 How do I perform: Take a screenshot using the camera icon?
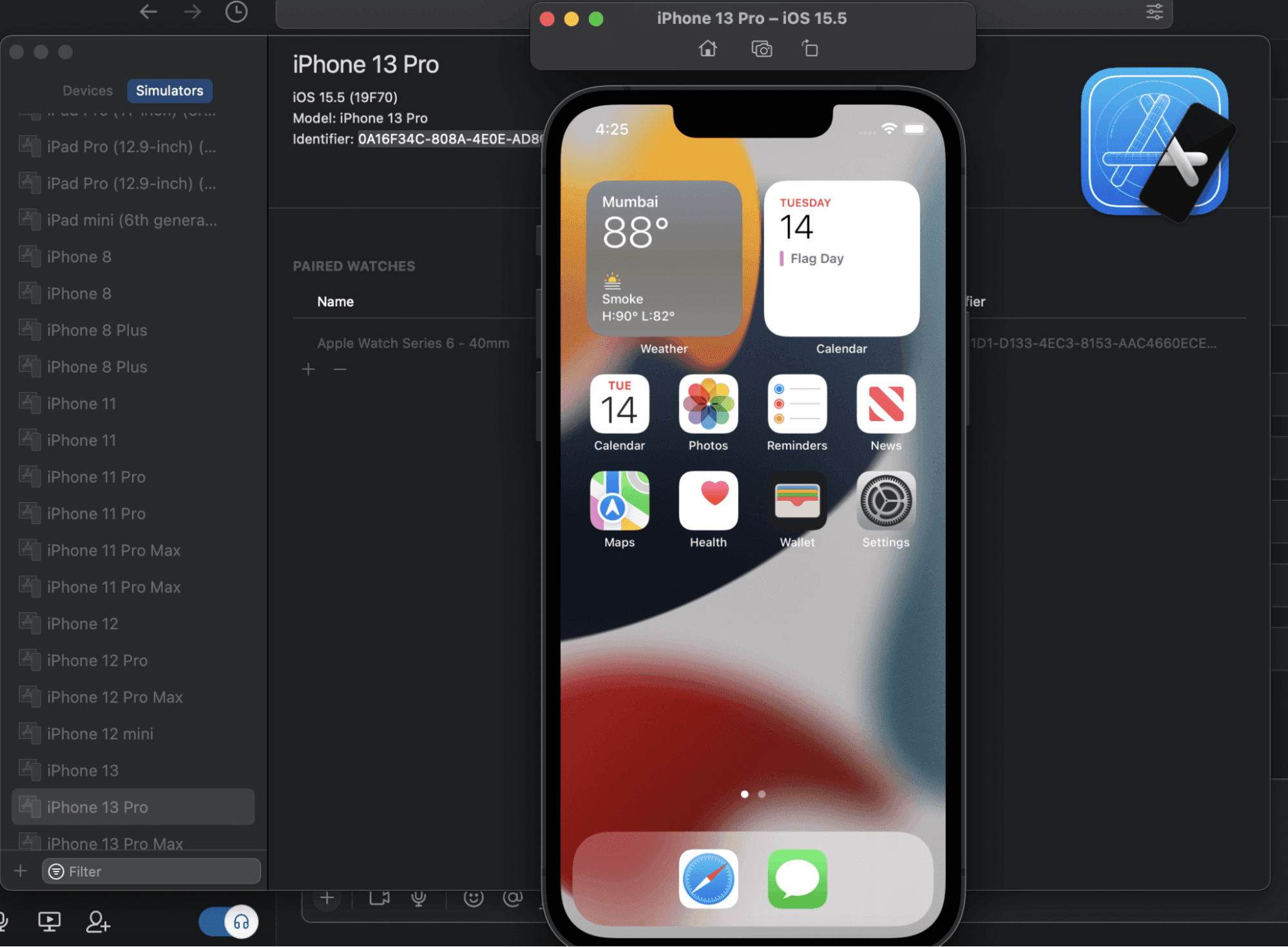tap(761, 48)
